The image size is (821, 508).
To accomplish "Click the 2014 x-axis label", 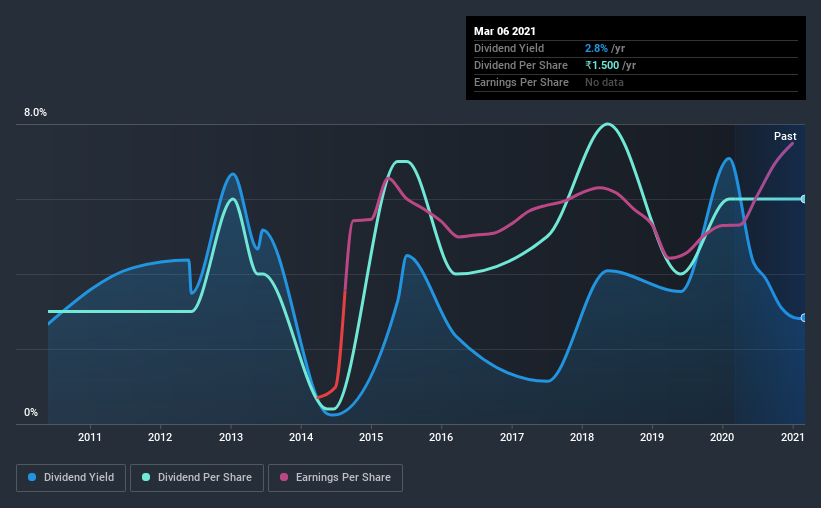I will (x=301, y=437).
